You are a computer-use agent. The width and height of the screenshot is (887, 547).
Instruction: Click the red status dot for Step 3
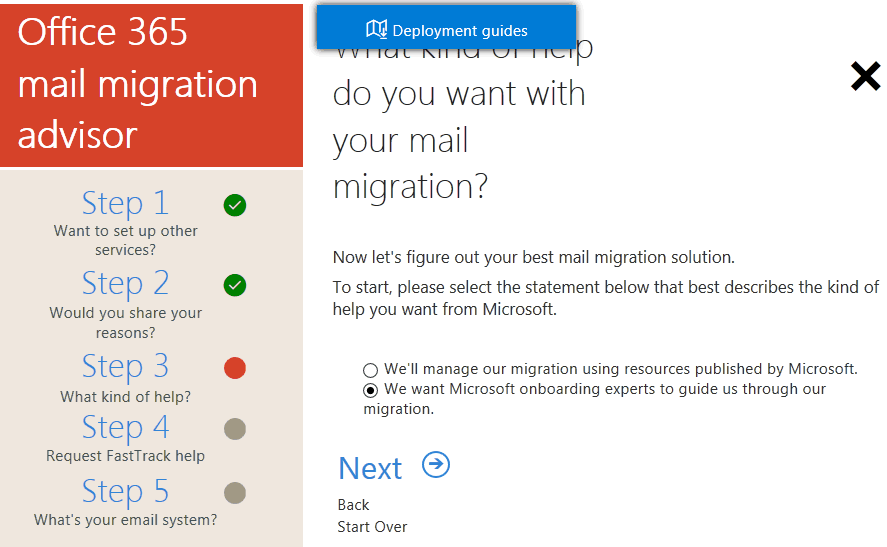(x=235, y=368)
